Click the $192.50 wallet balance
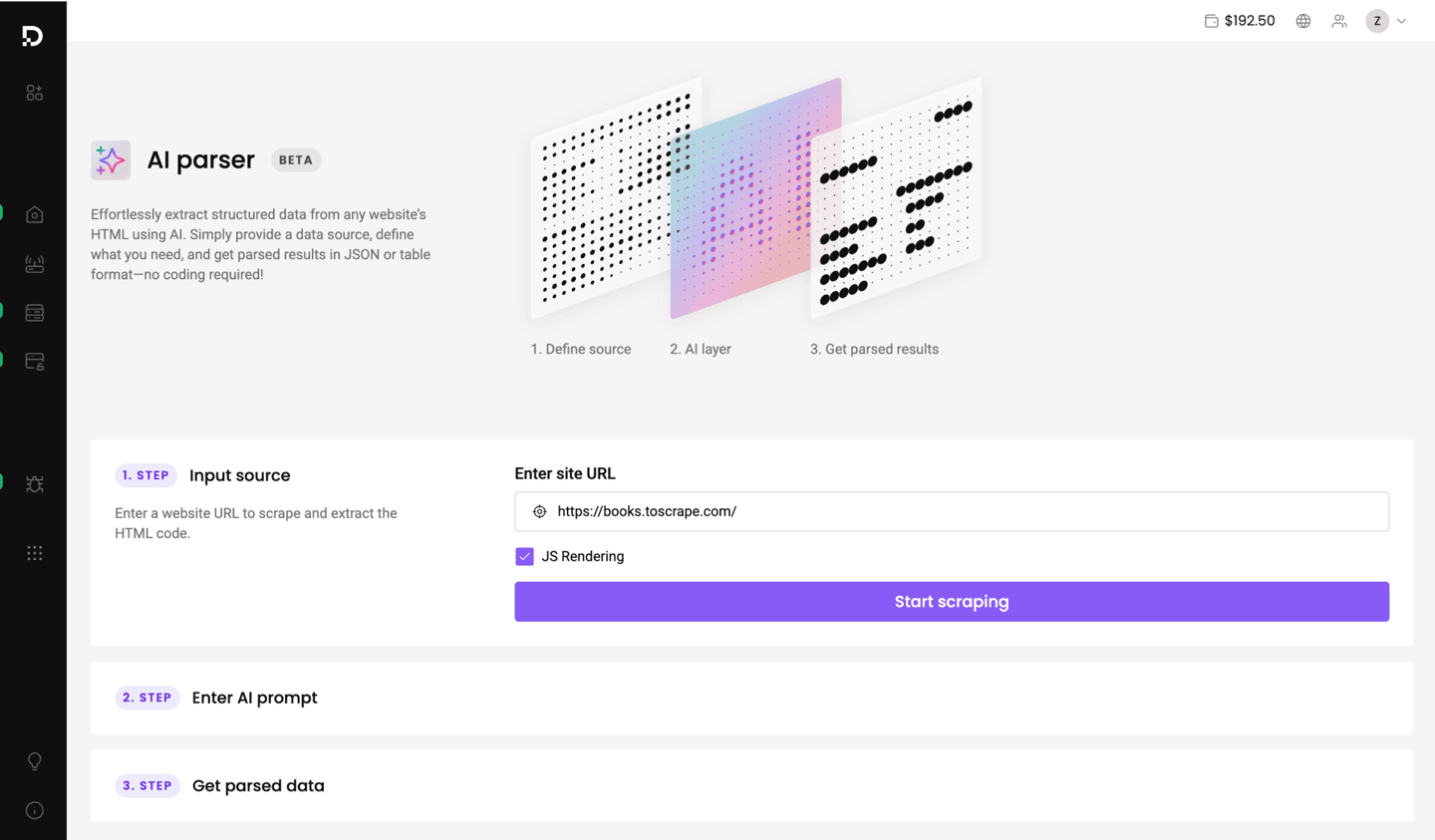The image size is (1435, 840). click(x=1240, y=21)
